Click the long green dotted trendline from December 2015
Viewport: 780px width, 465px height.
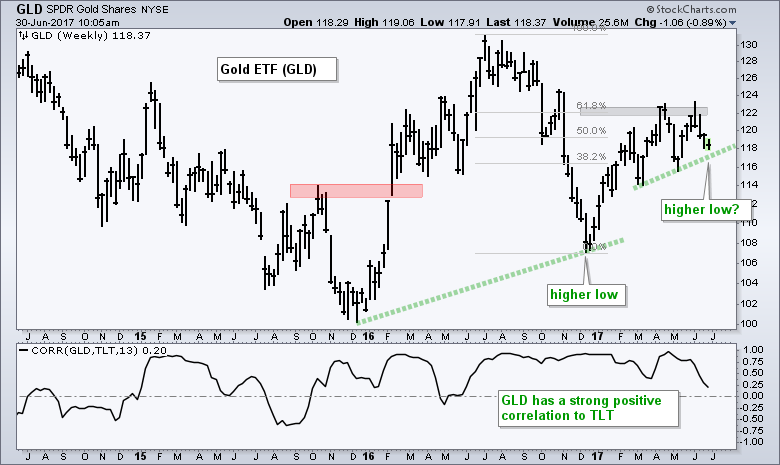point(490,281)
